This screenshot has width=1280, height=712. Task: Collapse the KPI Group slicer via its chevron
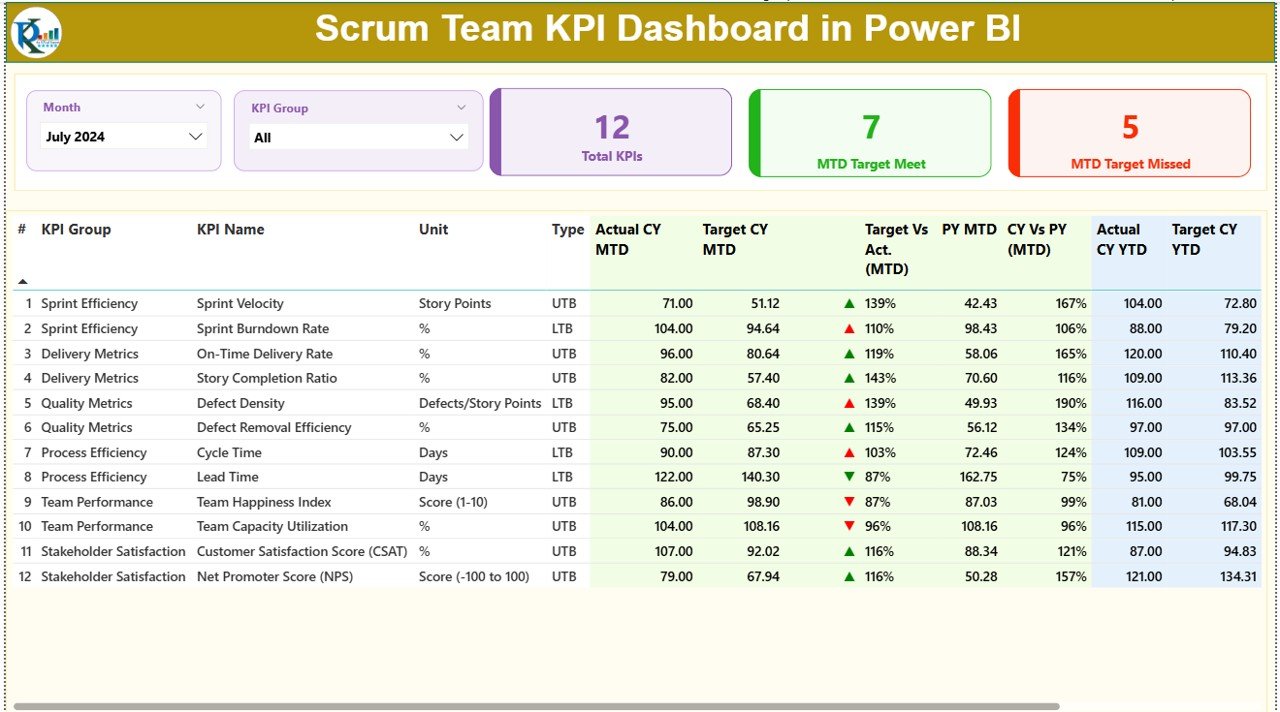point(462,107)
